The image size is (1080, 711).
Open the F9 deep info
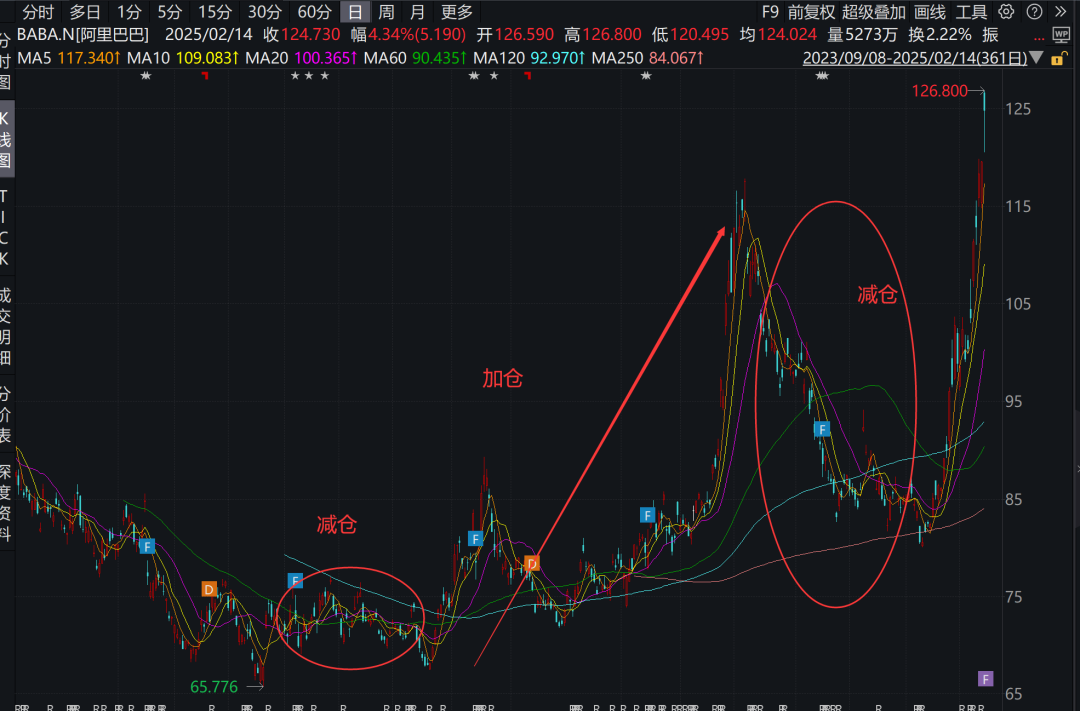coord(769,12)
